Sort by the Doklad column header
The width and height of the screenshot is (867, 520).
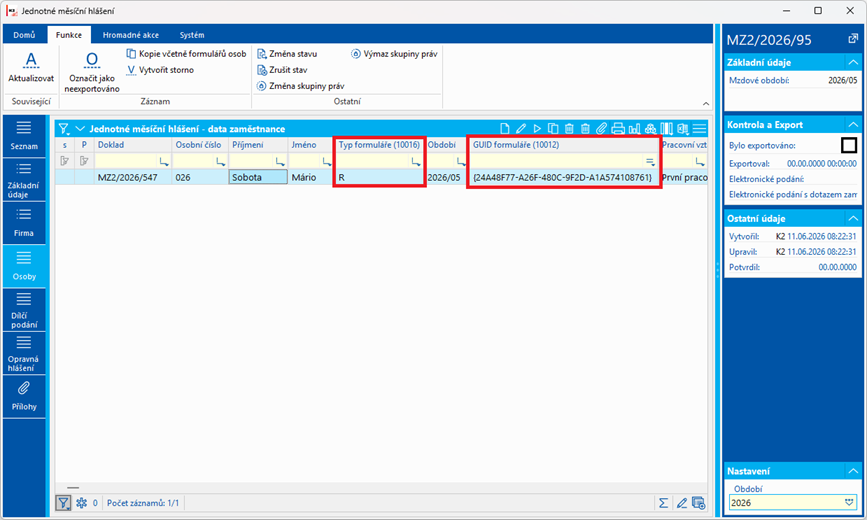point(133,145)
